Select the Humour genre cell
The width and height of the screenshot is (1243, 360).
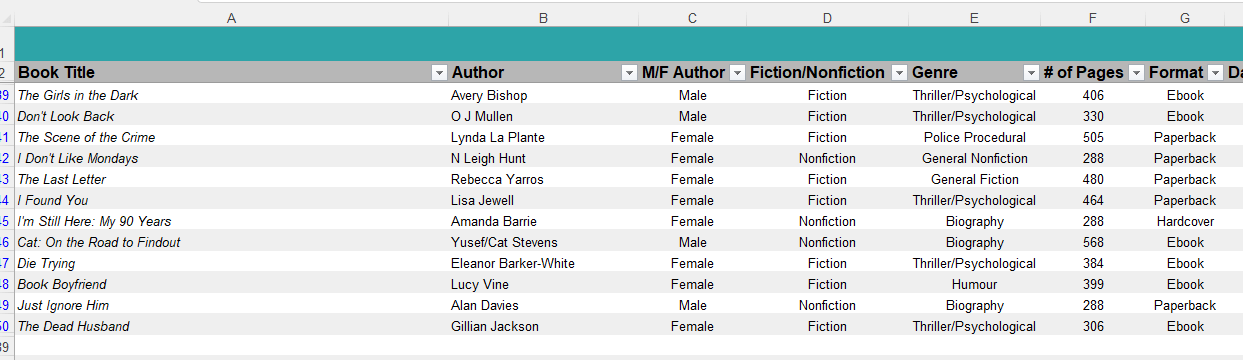974,284
